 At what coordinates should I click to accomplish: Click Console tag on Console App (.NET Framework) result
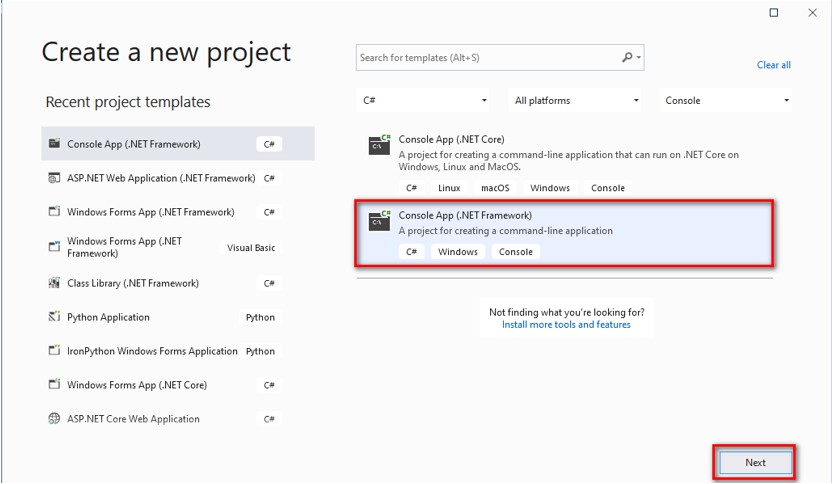click(x=515, y=251)
